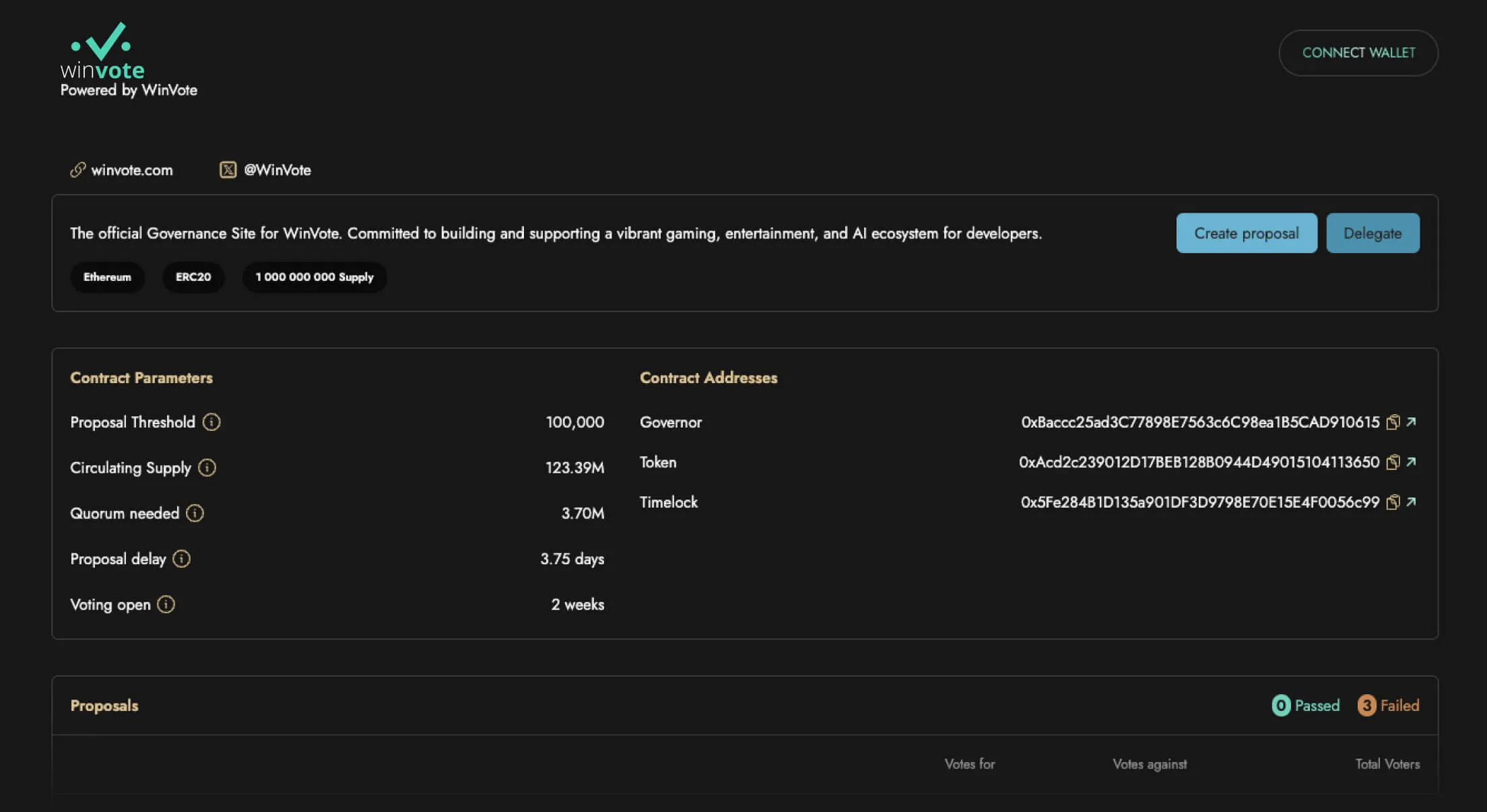Image resolution: width=1487 pixels, height=812 pixels.
Task: Open Timelock address in external explorer
Action: (1412, 502)
